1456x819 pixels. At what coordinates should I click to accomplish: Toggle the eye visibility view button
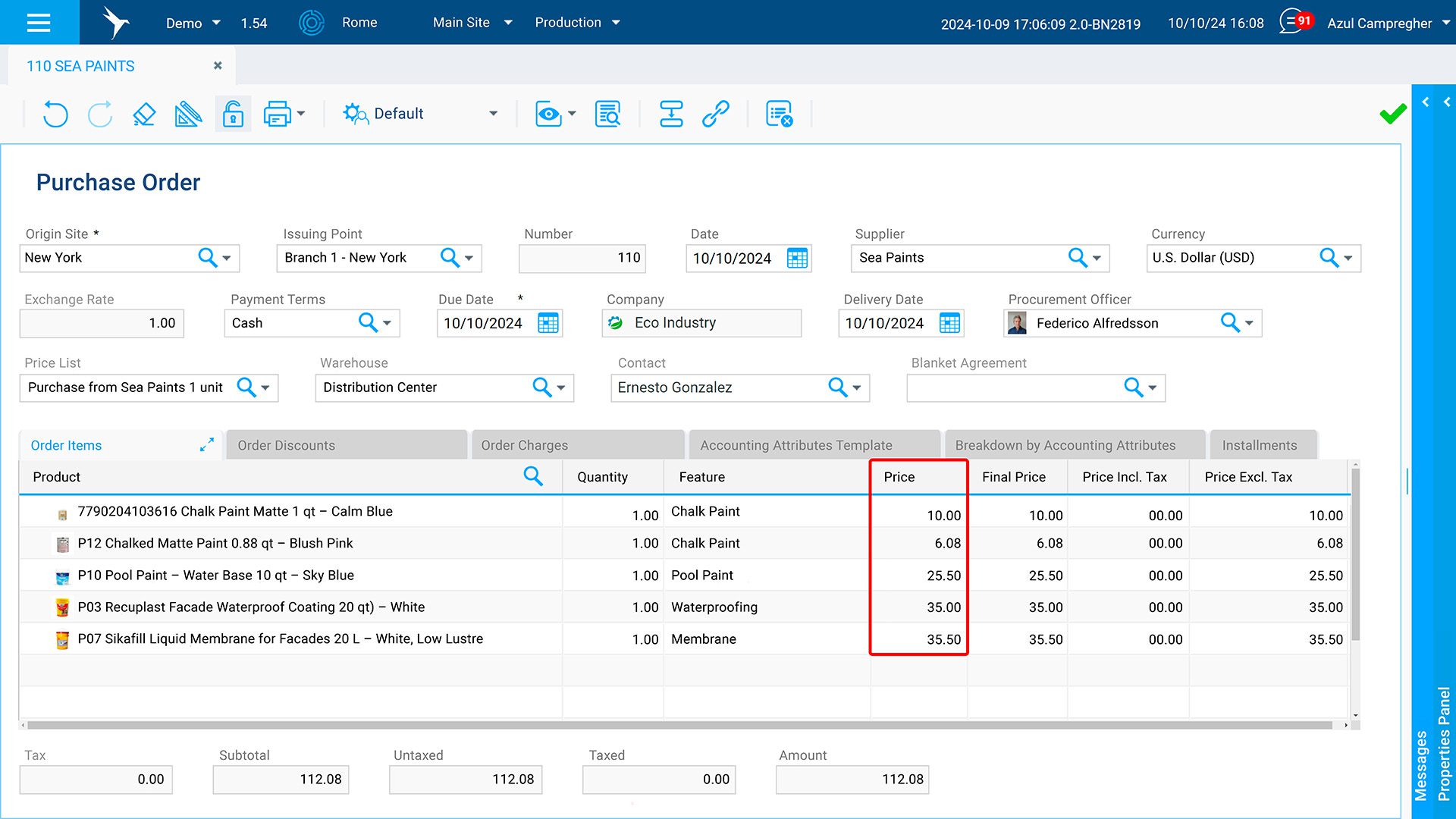click(548, 114)
